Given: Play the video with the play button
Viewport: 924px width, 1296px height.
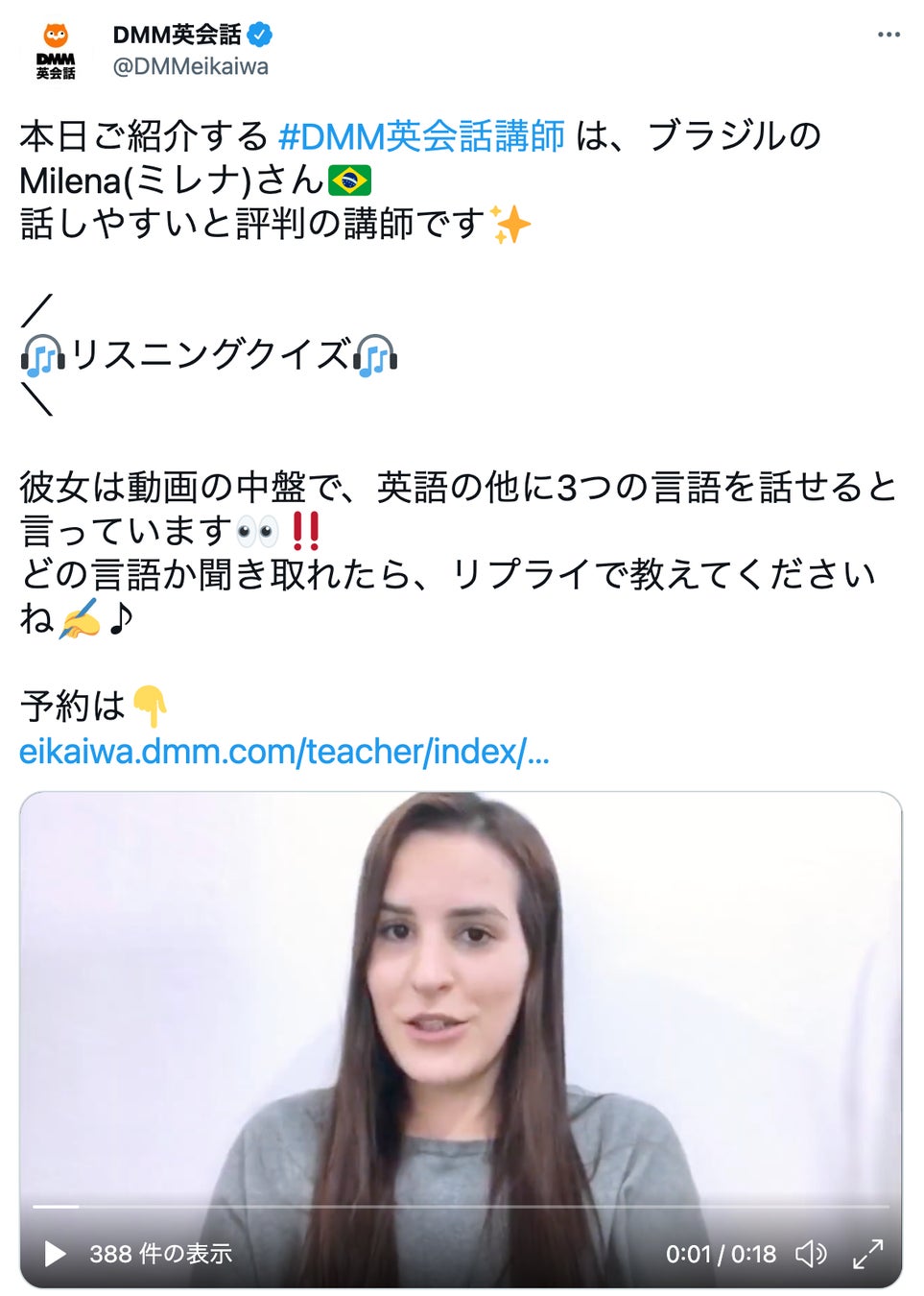Looking at the screenshot, I should (55, 1254).
